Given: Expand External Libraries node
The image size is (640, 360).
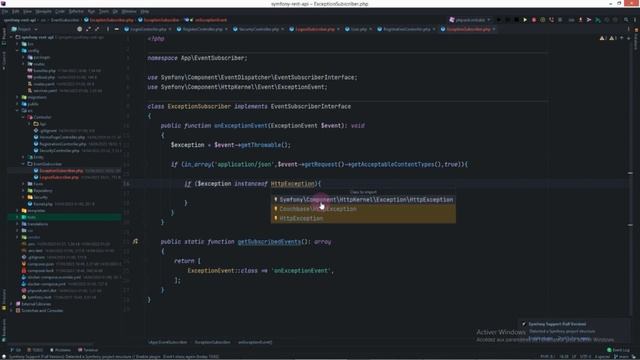Looking at the screenshot, I should pyautogui.click(x=12, y=304).
